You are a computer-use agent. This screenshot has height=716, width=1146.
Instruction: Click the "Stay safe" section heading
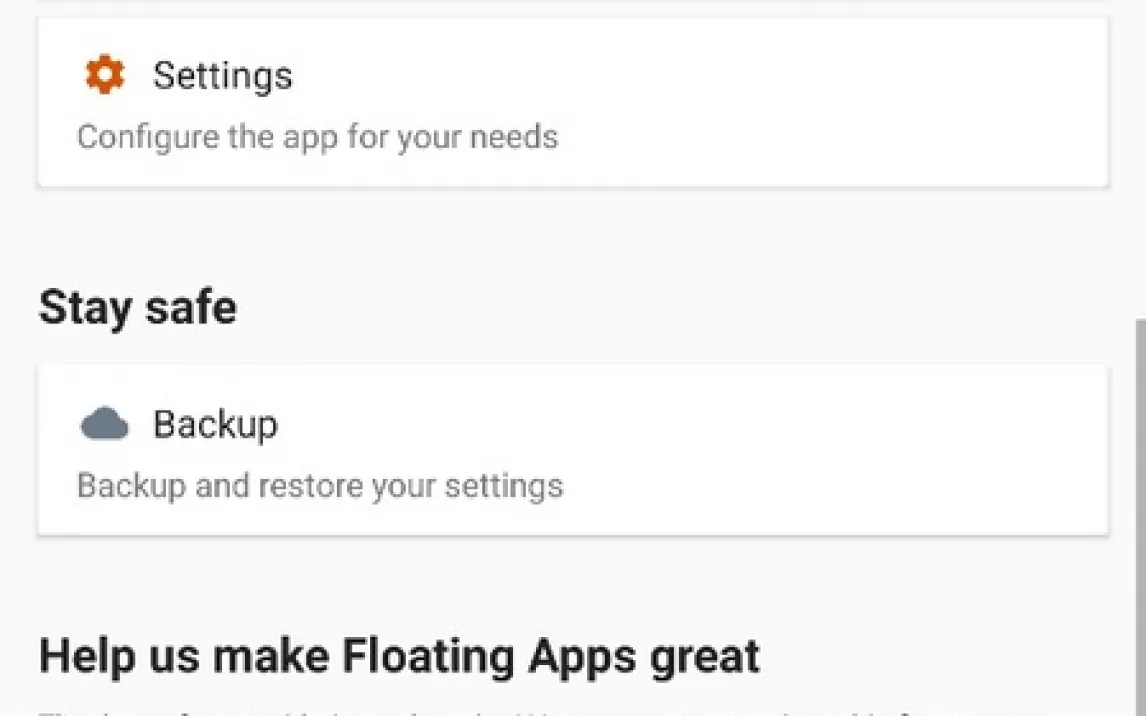tap(138, 307)
